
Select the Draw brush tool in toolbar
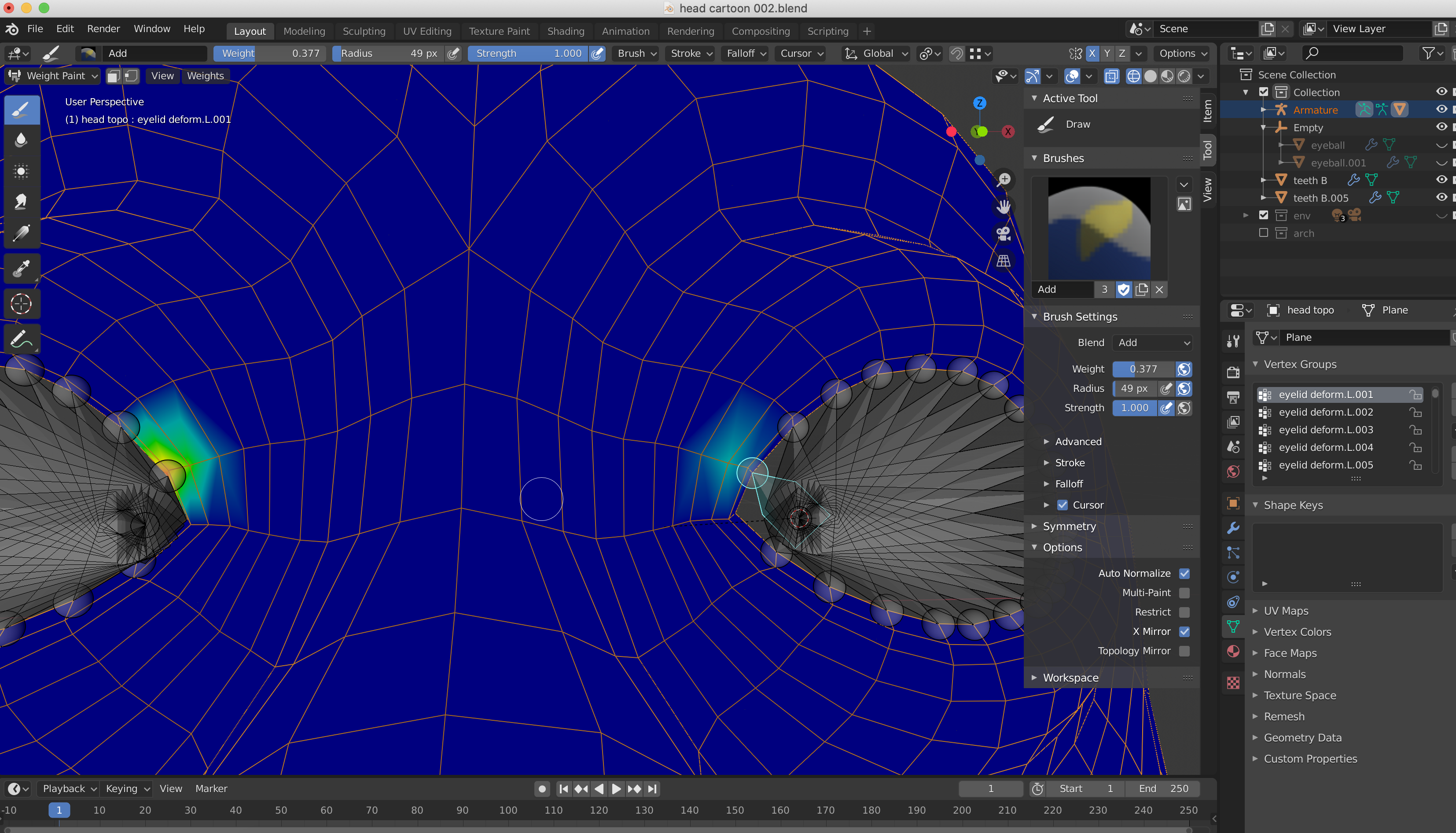point(22,110)
